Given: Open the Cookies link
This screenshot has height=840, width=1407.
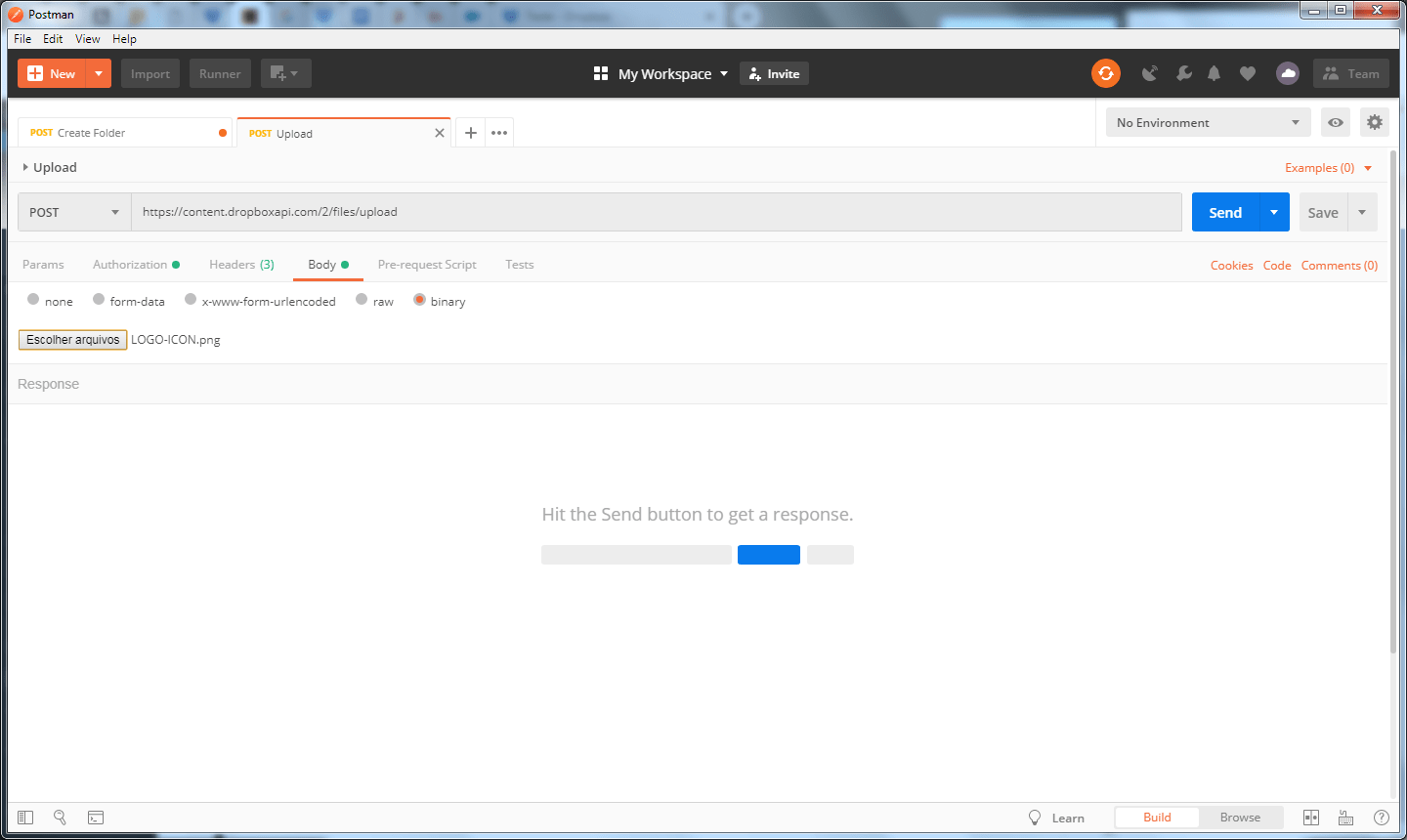Looking at the screenshot, I should [x=1231, y=266].
